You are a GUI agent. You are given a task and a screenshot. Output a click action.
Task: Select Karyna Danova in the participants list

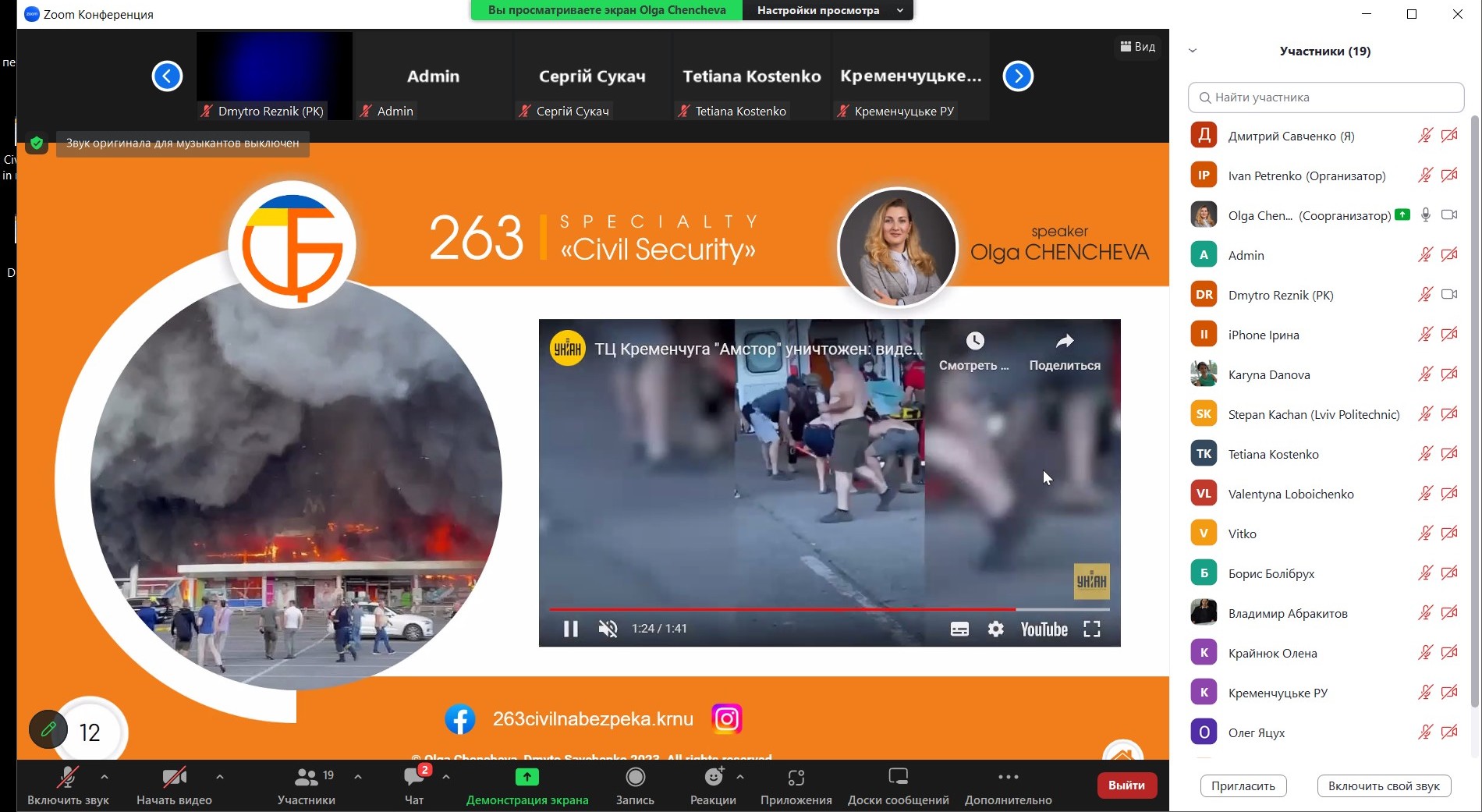[1324, 374]
